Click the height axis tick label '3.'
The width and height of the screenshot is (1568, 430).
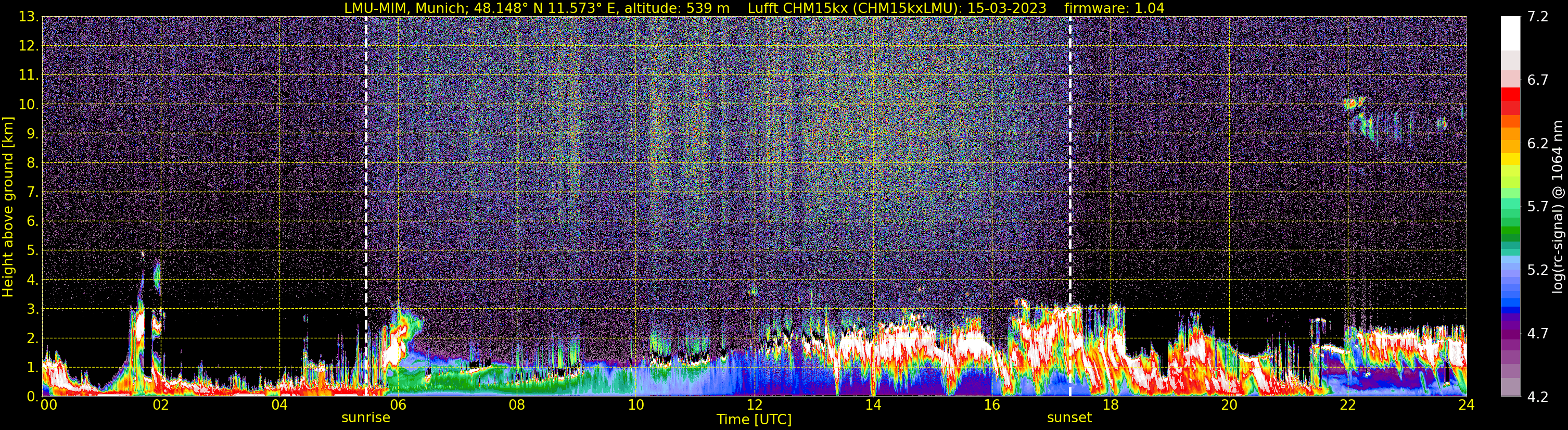pyautogui.click(x=32, y=309)
